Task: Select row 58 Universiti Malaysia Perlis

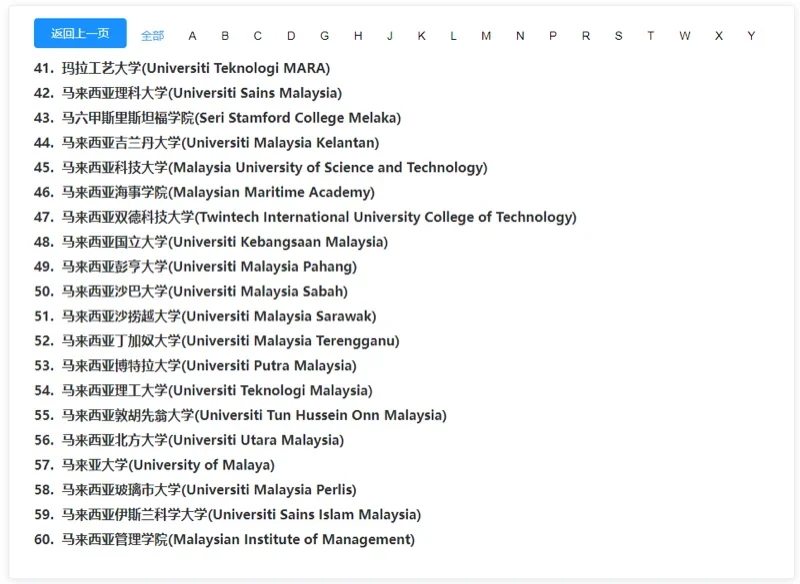Action: (x=195, y=490)
